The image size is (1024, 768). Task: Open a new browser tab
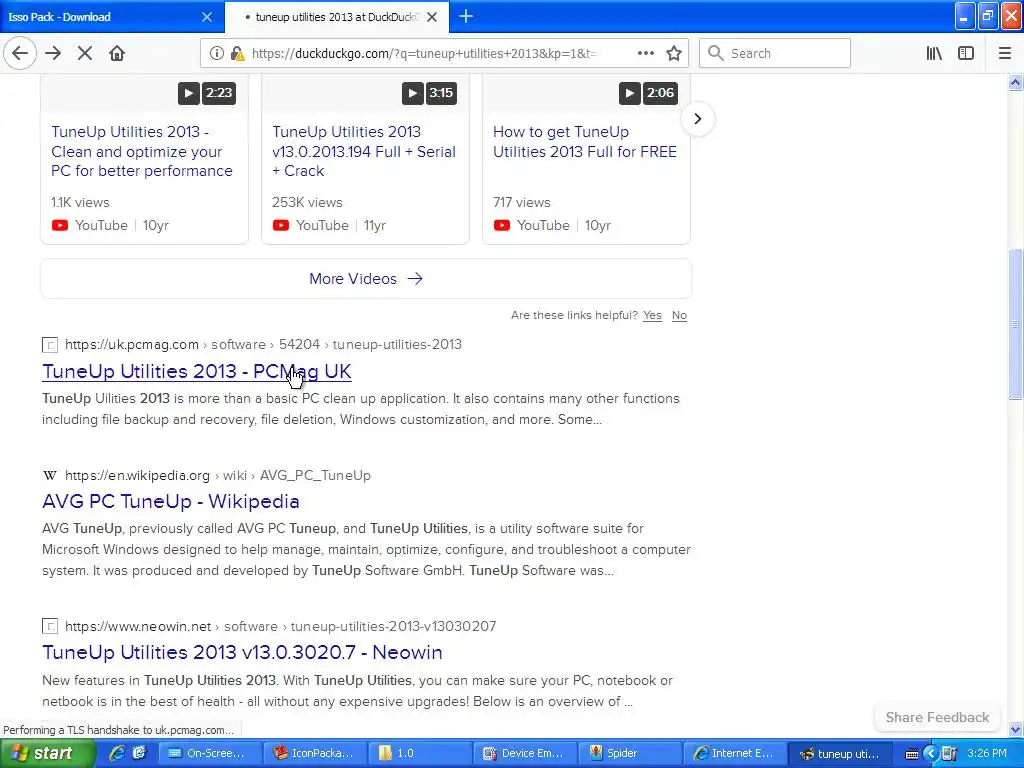point(466,16)
